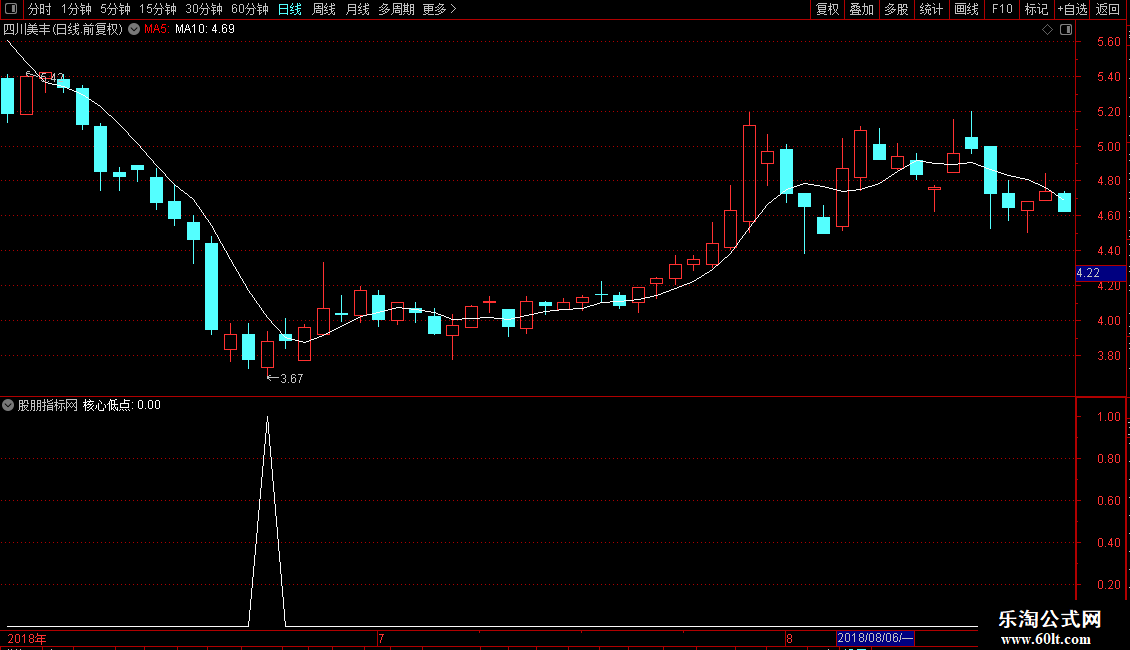Switch to 周线 weekly chart
Viewport: 1130px width, 650px height.
pos(324,9)
